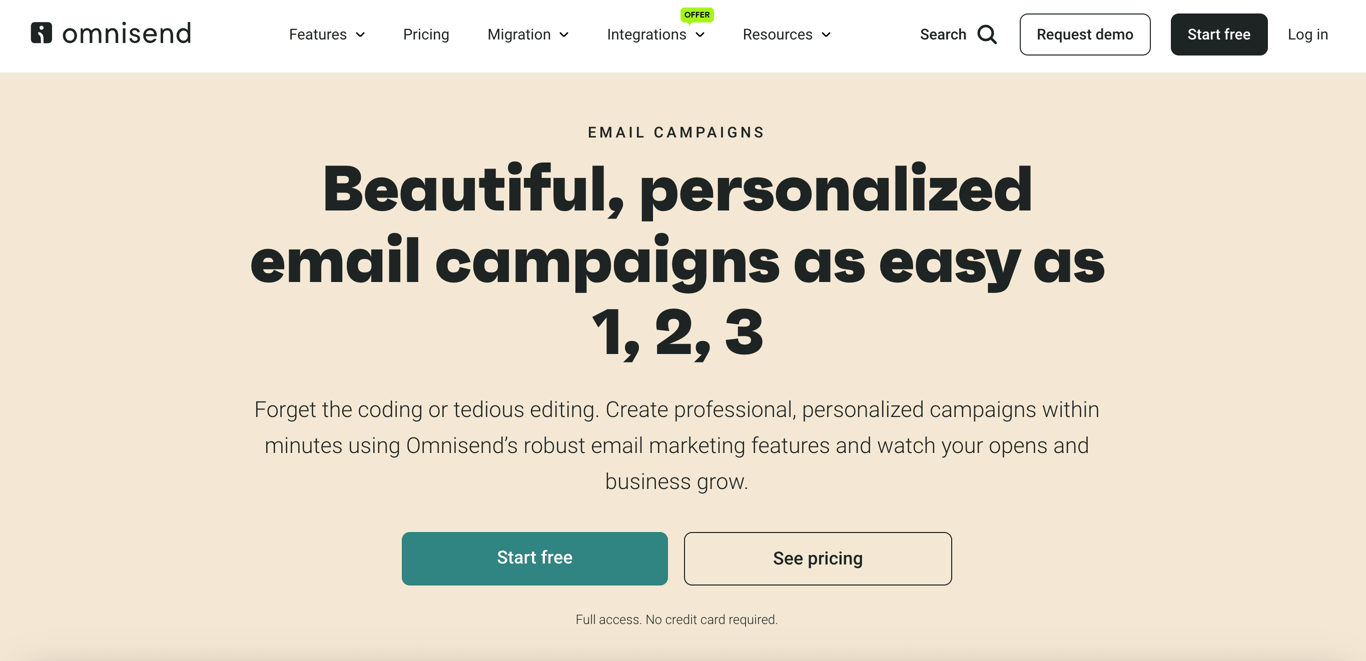This screenshot has width=1366, height=661.
Task: Select the Omnisend brand mark in the header
Action: 41,32
